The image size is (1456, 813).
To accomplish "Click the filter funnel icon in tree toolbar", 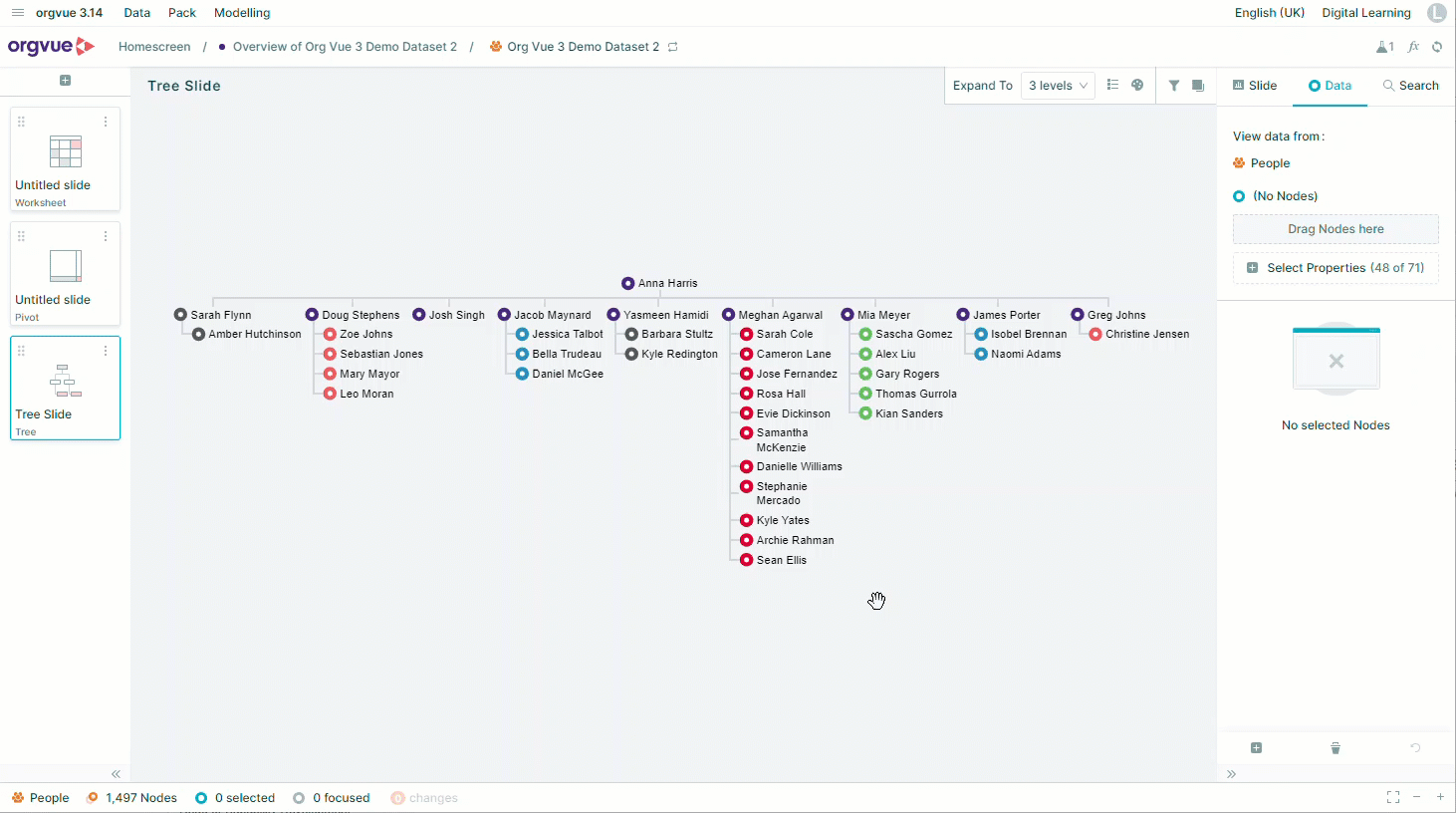I will click(1174, 86).
